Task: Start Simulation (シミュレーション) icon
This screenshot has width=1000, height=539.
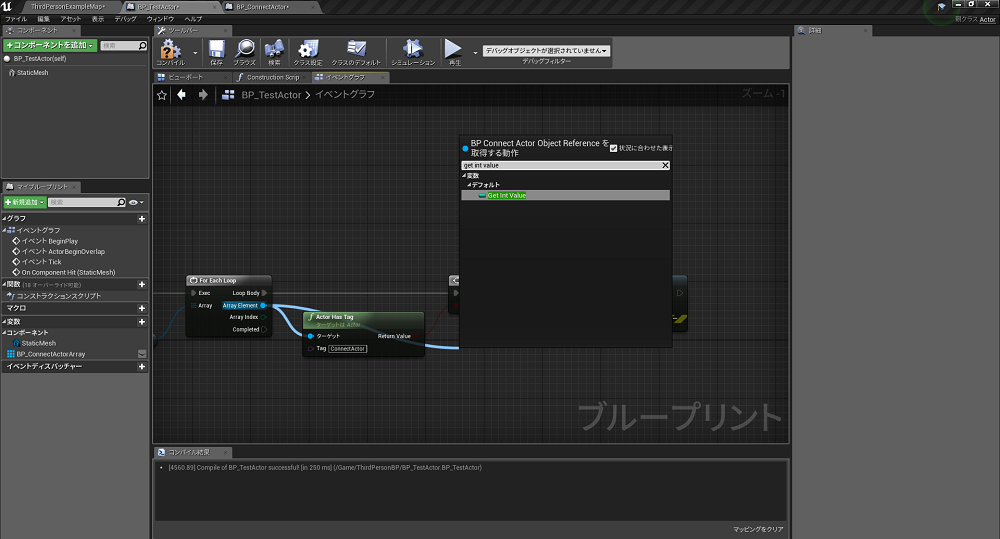Action: [x=413, y=48]
